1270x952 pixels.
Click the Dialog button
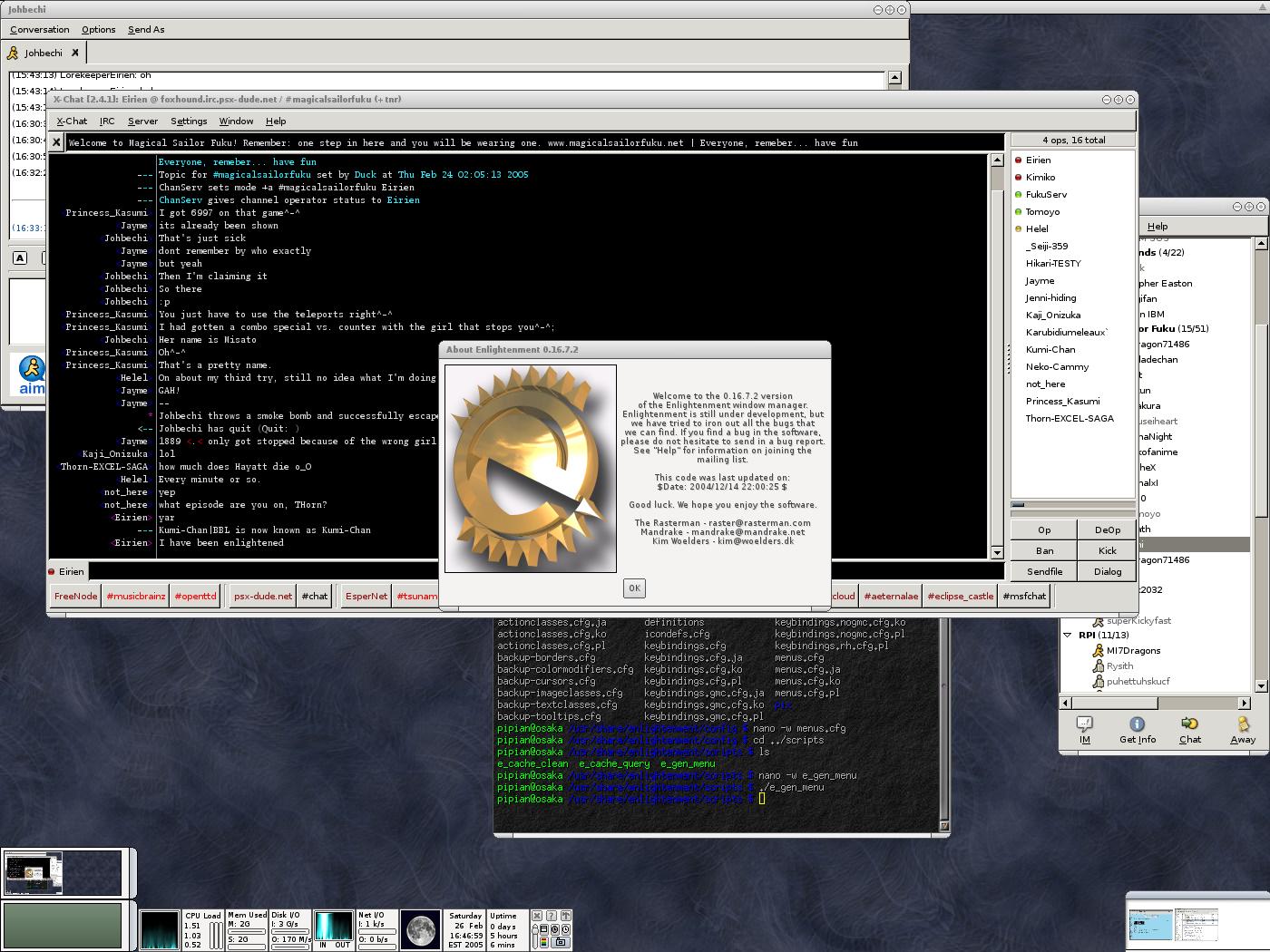pyautogui.click(x=1107, y=571)
